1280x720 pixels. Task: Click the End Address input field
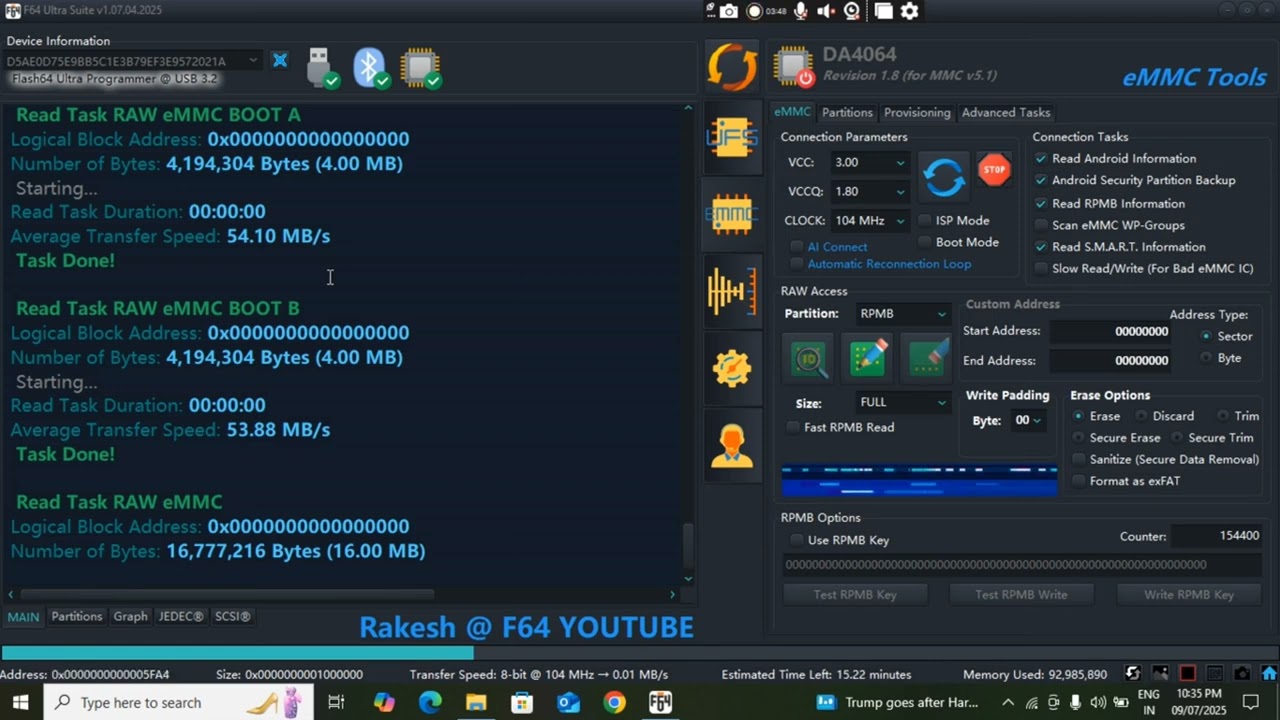[x=1112, y=361]
